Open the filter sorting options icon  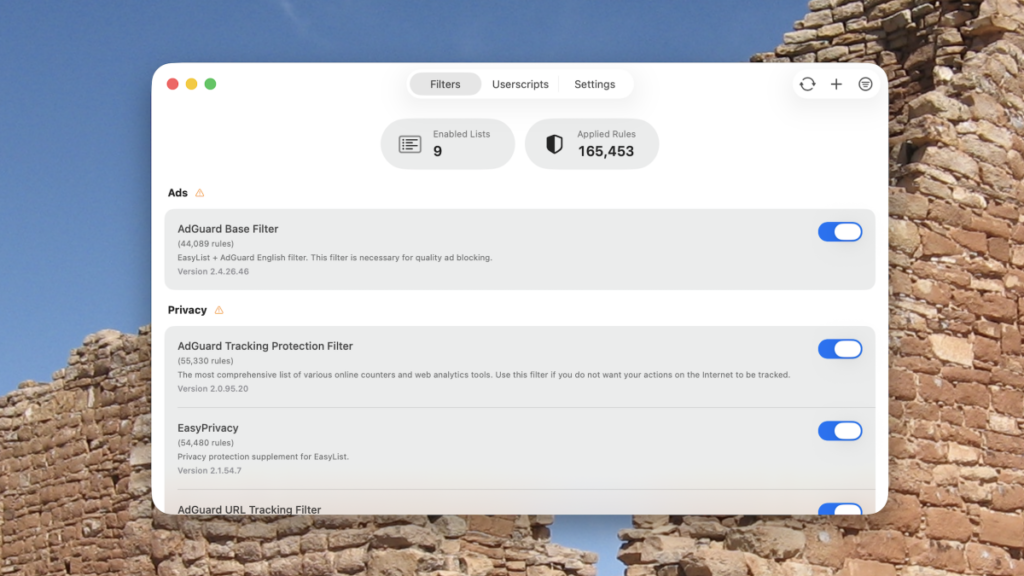click(865, 84)
